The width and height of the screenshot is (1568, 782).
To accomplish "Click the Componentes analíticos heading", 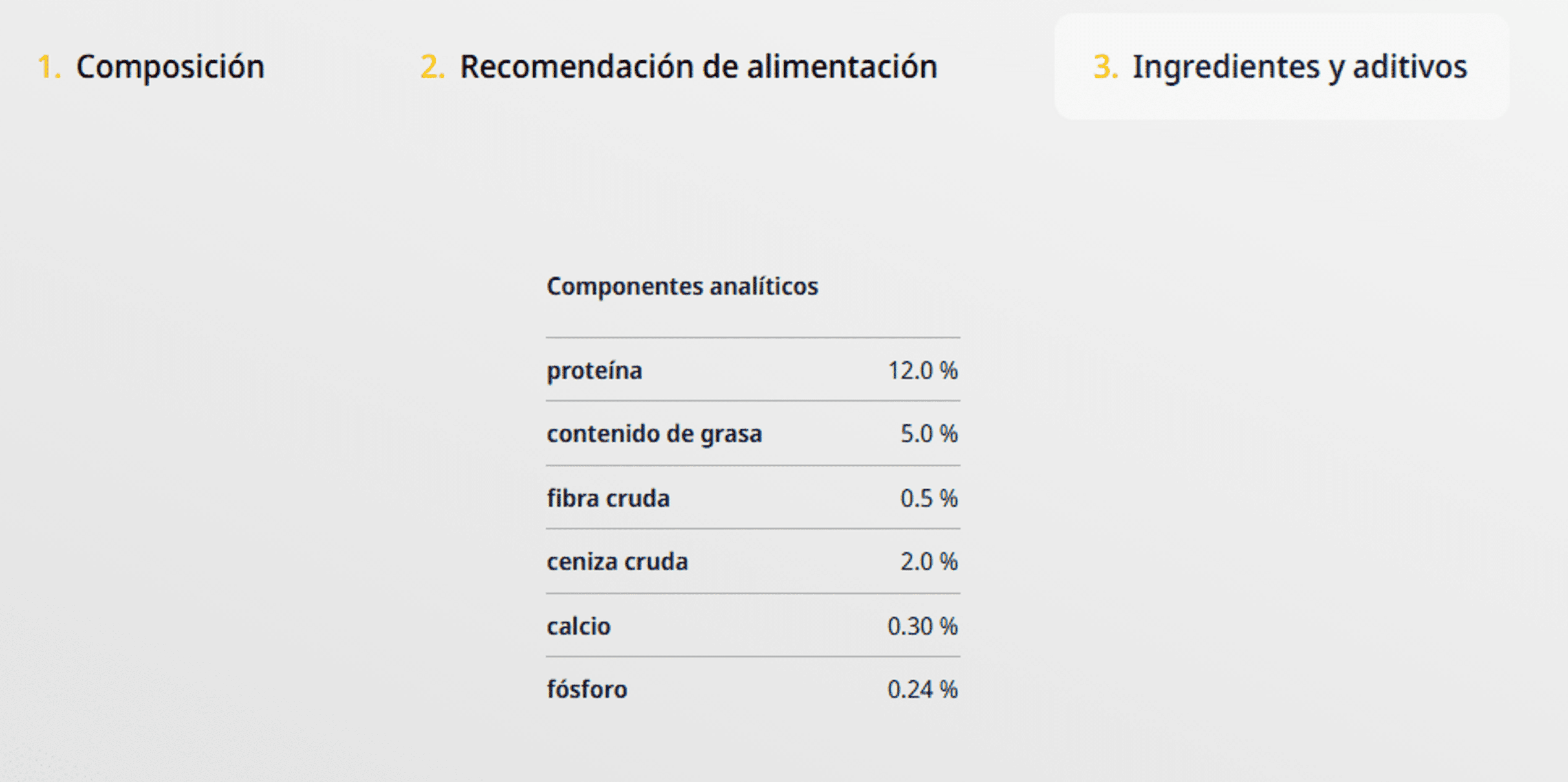I will pyautogui.click(x=683, y=286).
